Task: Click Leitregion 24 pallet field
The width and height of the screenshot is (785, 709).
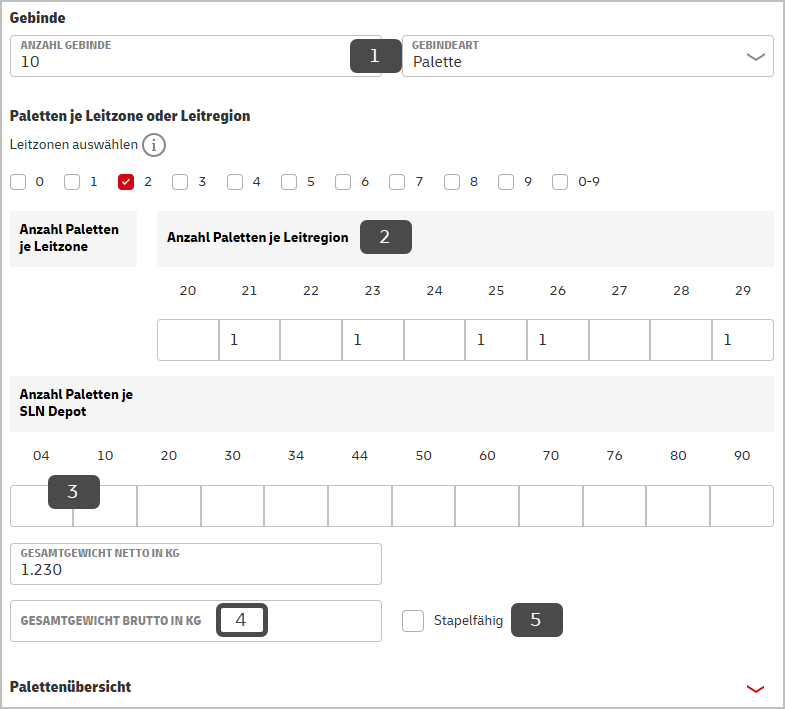Action: coord(435,340)
